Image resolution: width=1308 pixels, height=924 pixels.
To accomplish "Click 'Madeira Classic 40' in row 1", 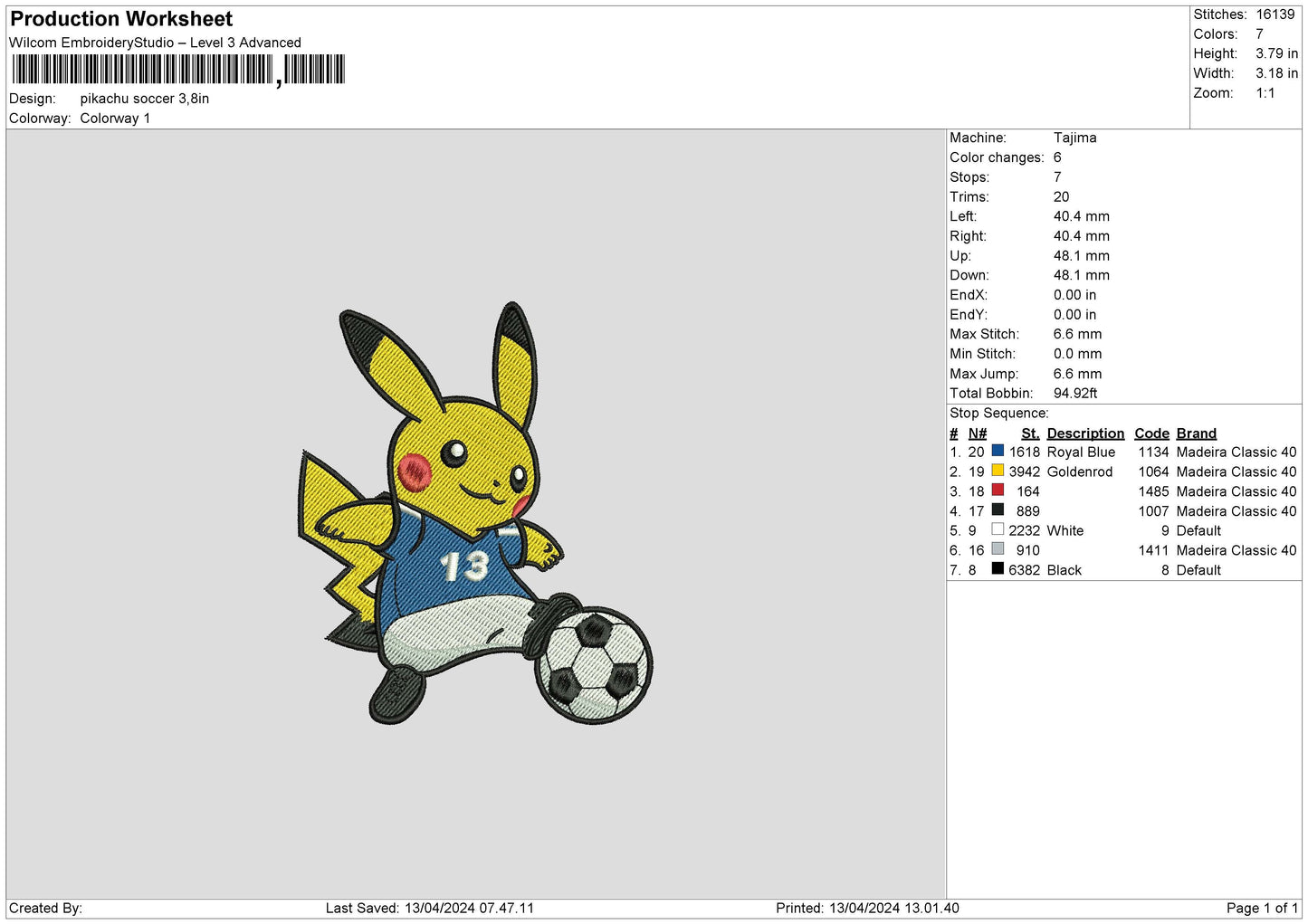I will [x=1236, y=452].
